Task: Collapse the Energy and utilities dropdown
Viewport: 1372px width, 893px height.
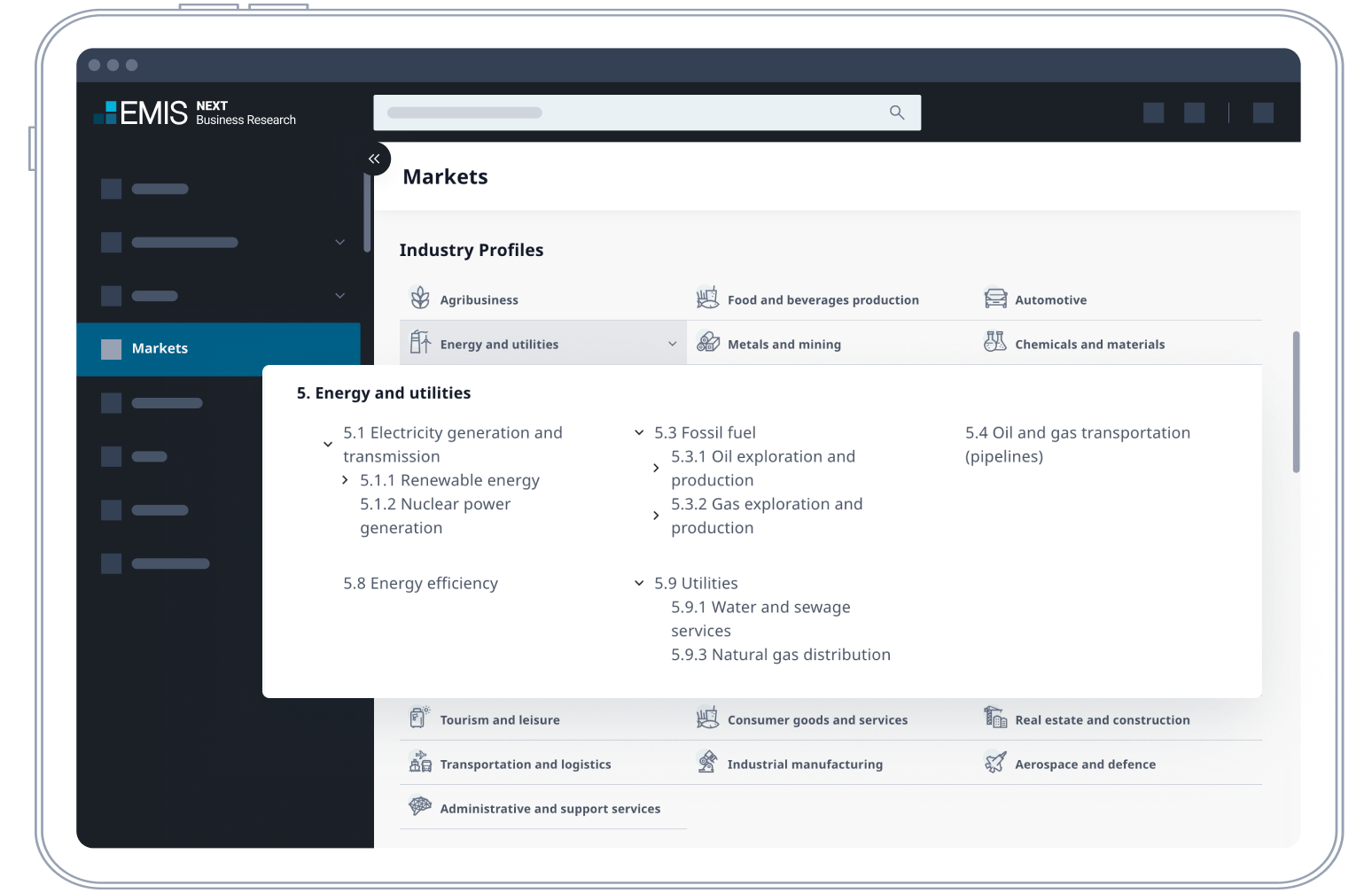Action: (672, 344)
